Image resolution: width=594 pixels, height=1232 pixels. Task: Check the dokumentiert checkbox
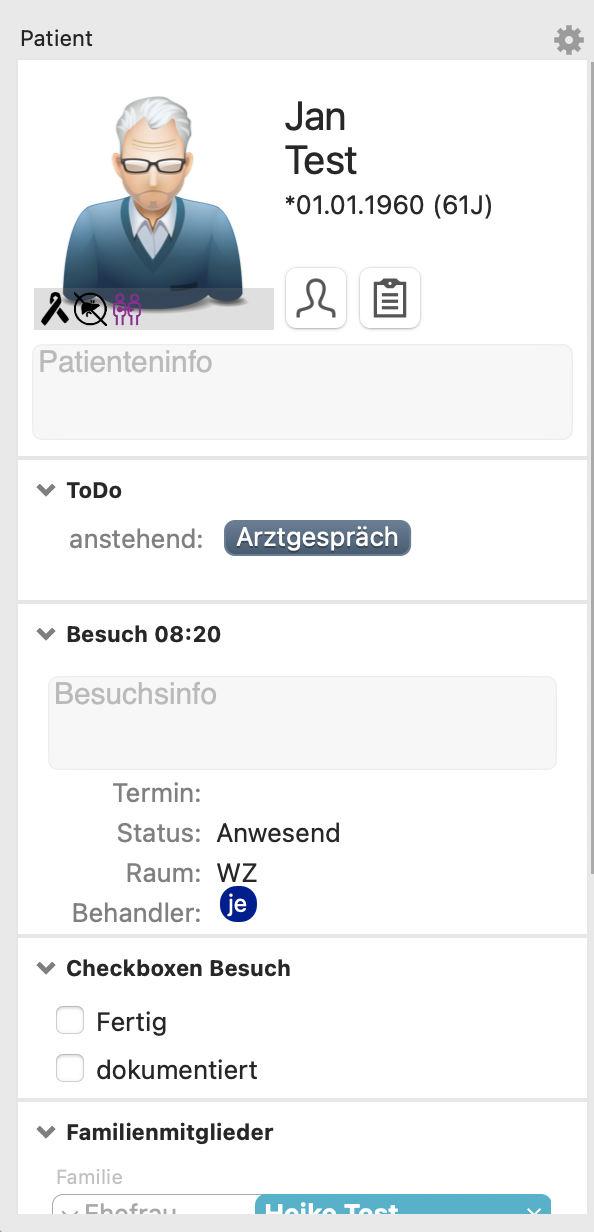click(70, 1069)
